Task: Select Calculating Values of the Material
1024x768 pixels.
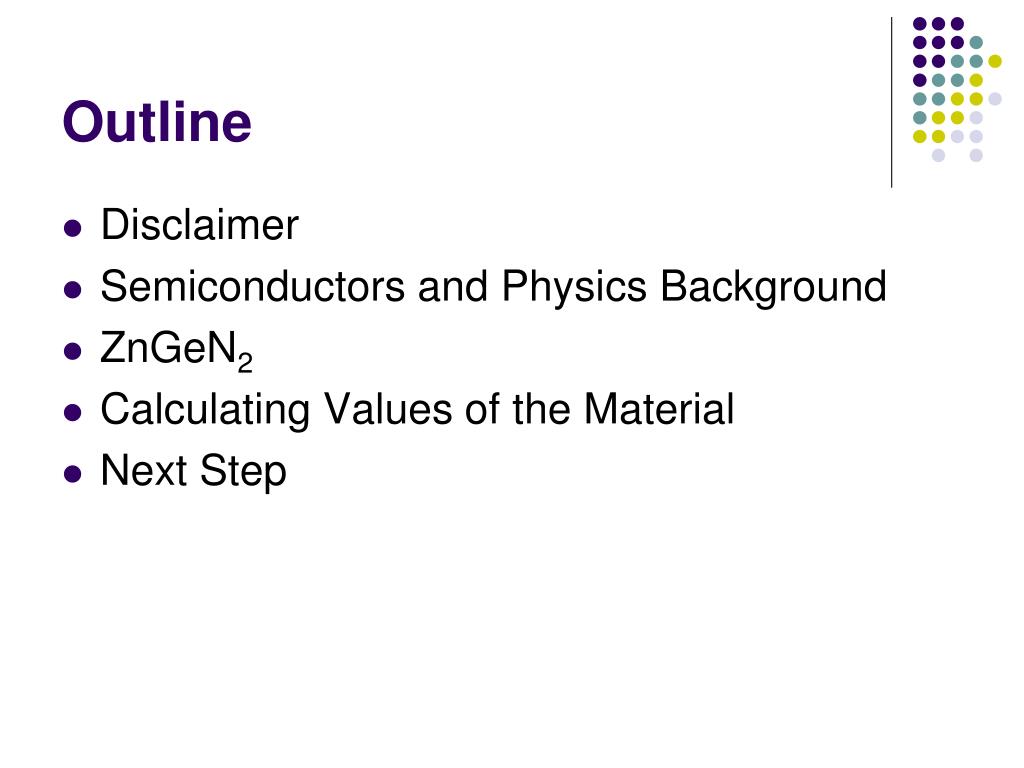Action: point(417,410)
